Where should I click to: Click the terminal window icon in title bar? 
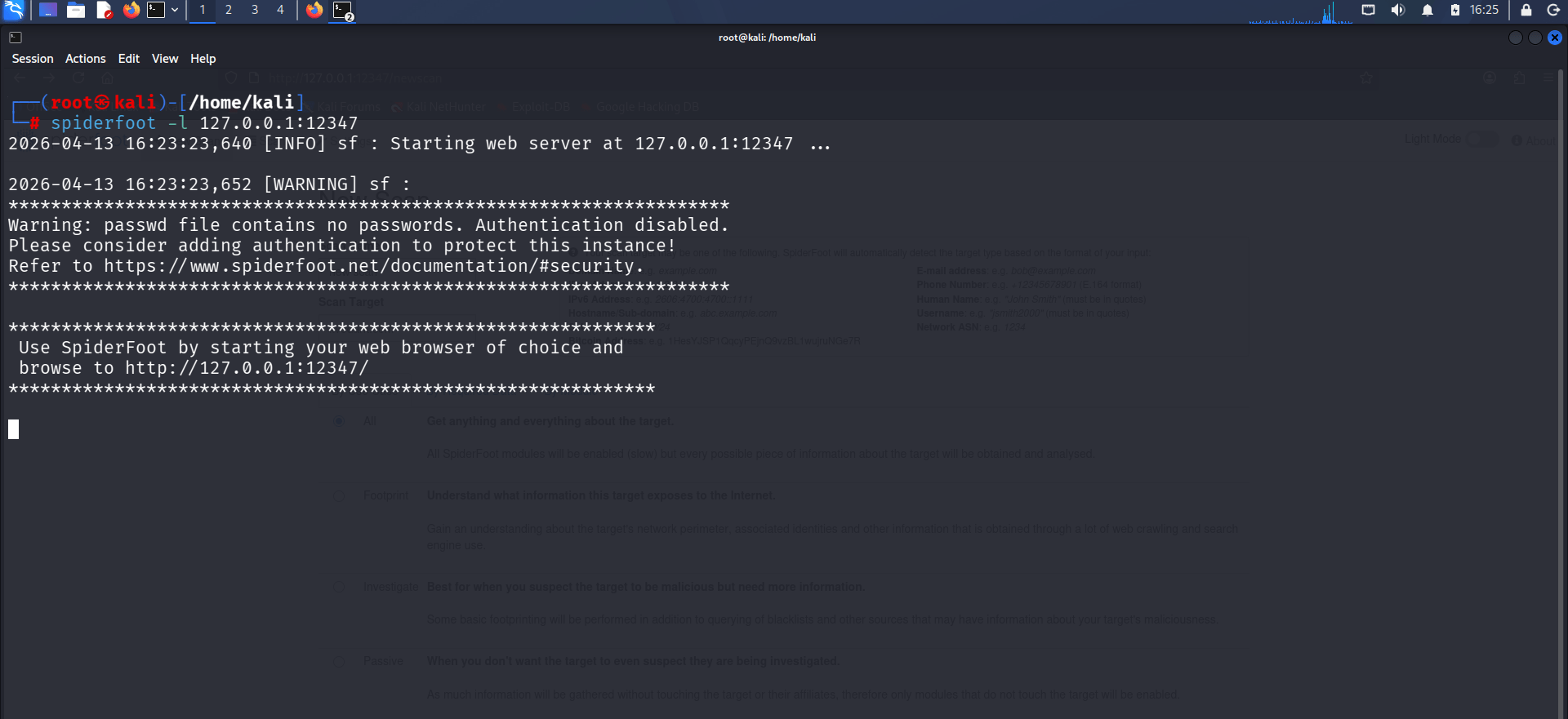(x=16, y=38)
